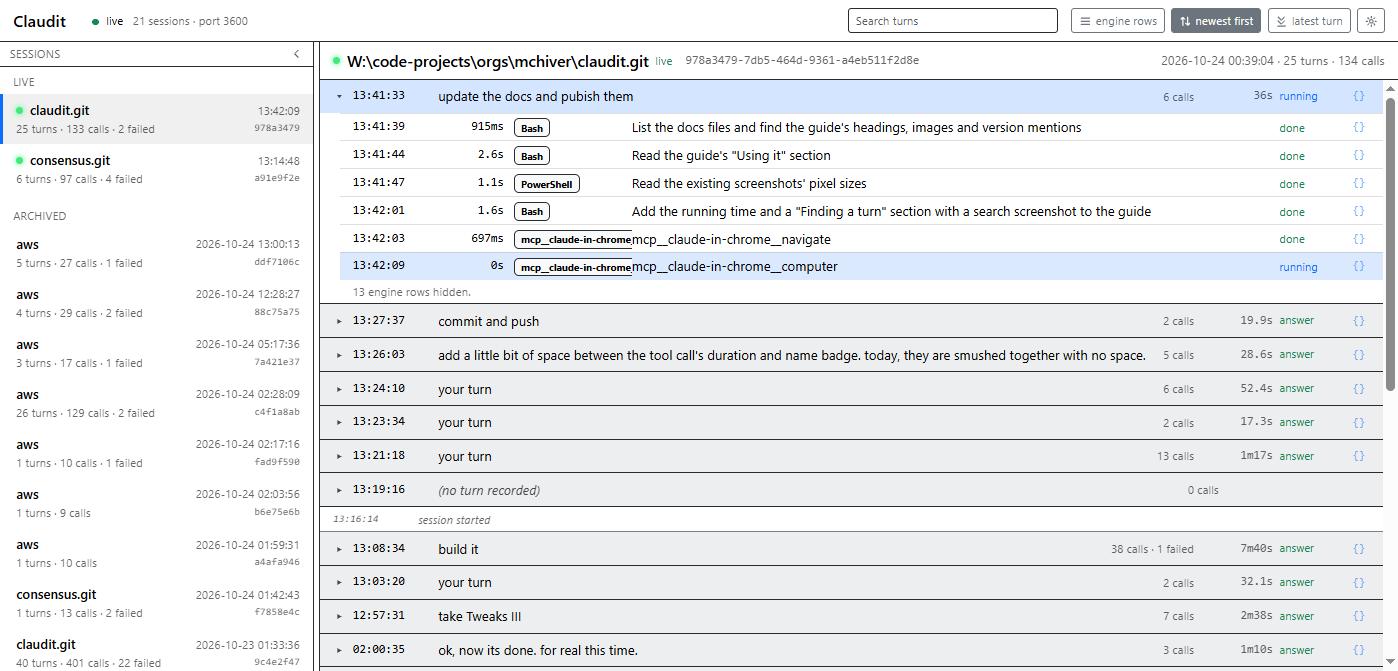Expand 'ok, now its done' turn
Viewport: 1398px width, 671px height.
(x=340, y=650)
